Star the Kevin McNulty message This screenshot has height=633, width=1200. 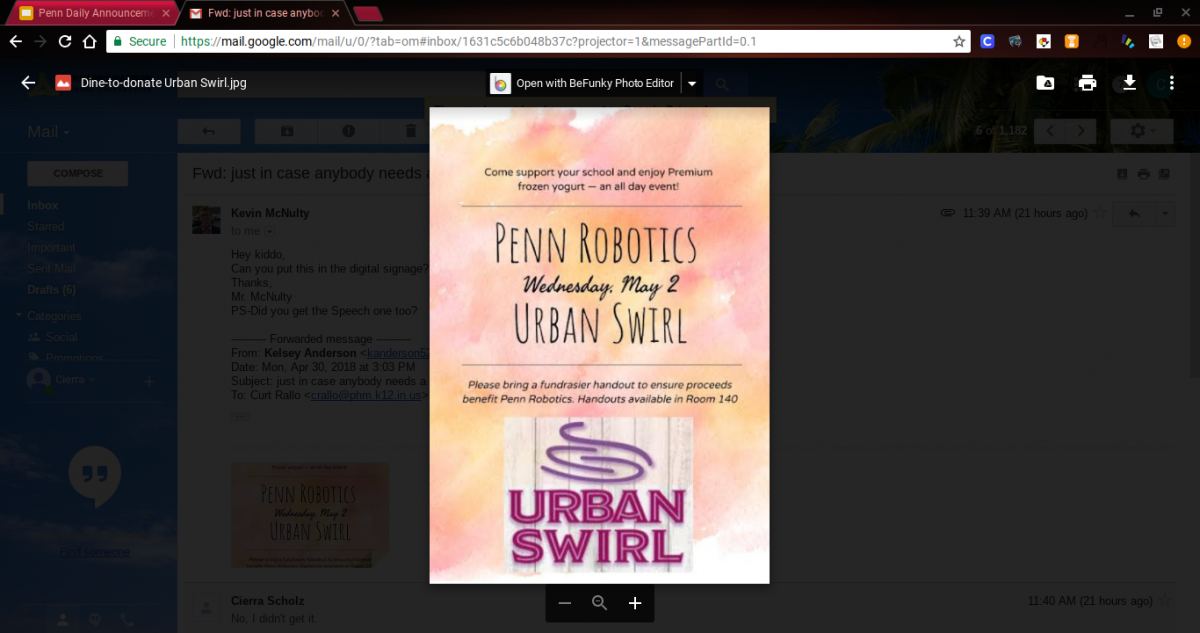(x=1100, y=213)
